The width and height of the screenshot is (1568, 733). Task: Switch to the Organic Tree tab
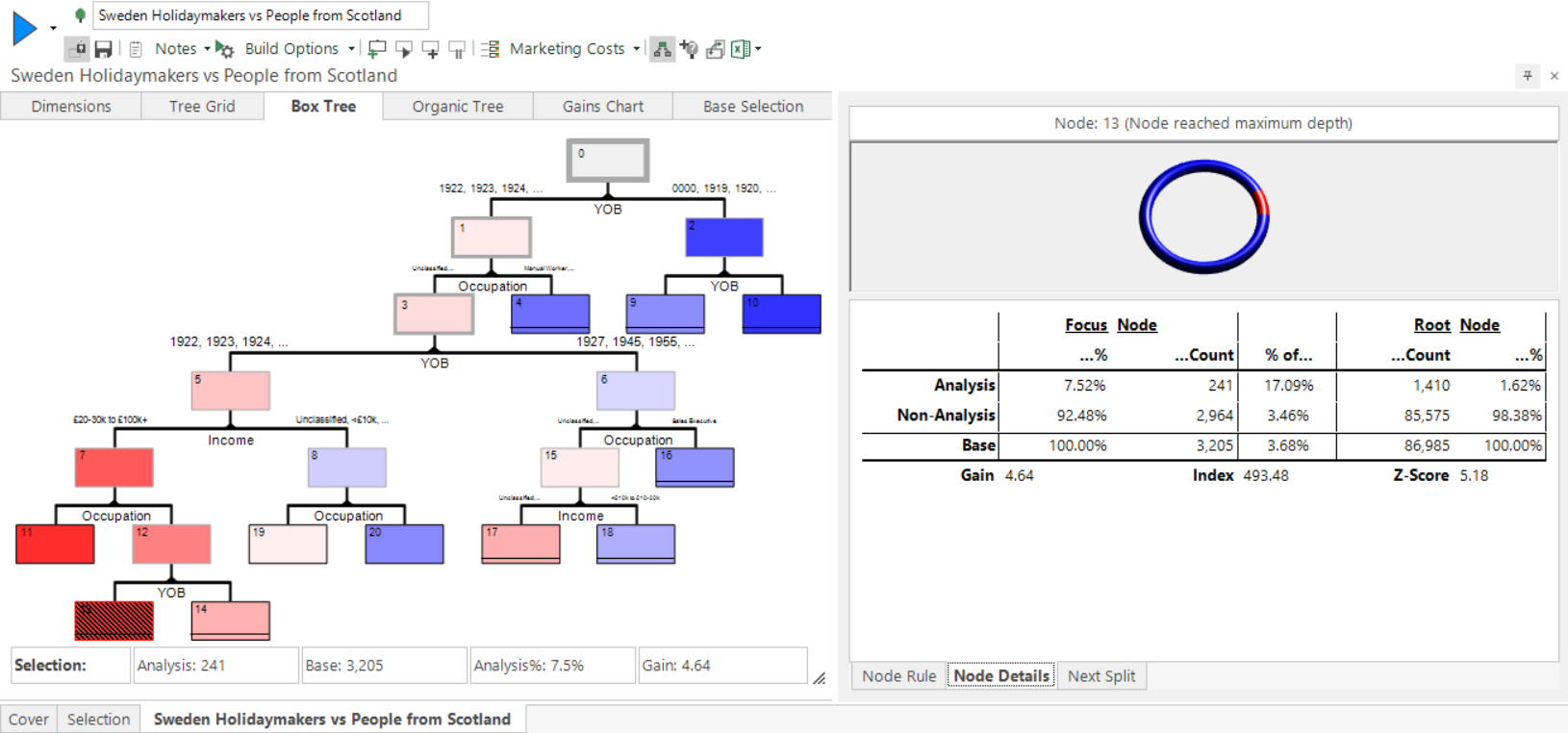(458, 107)
